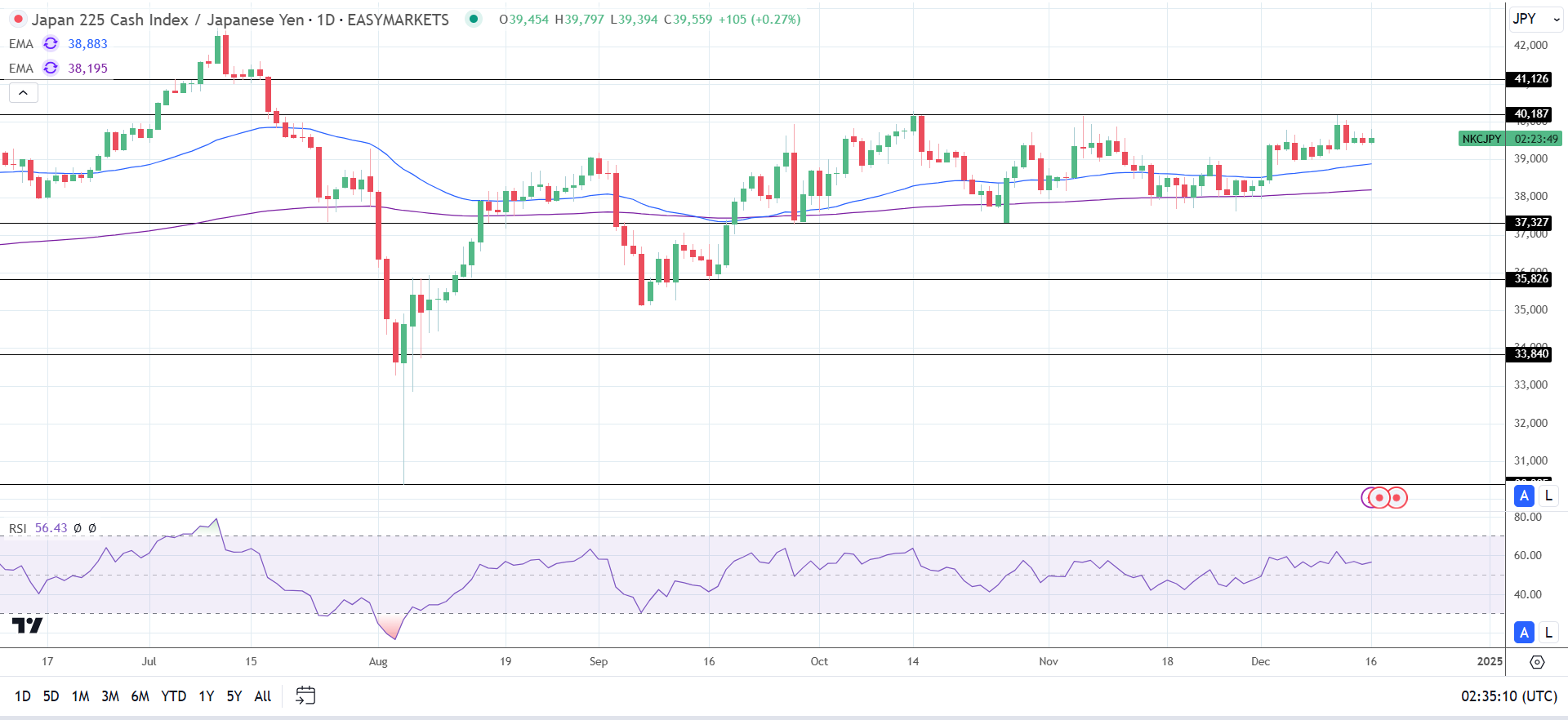The width and height of the screenshot is (1568, 720).
Task: Open chart settings hexagon icon
Action: click(1537, 661)
